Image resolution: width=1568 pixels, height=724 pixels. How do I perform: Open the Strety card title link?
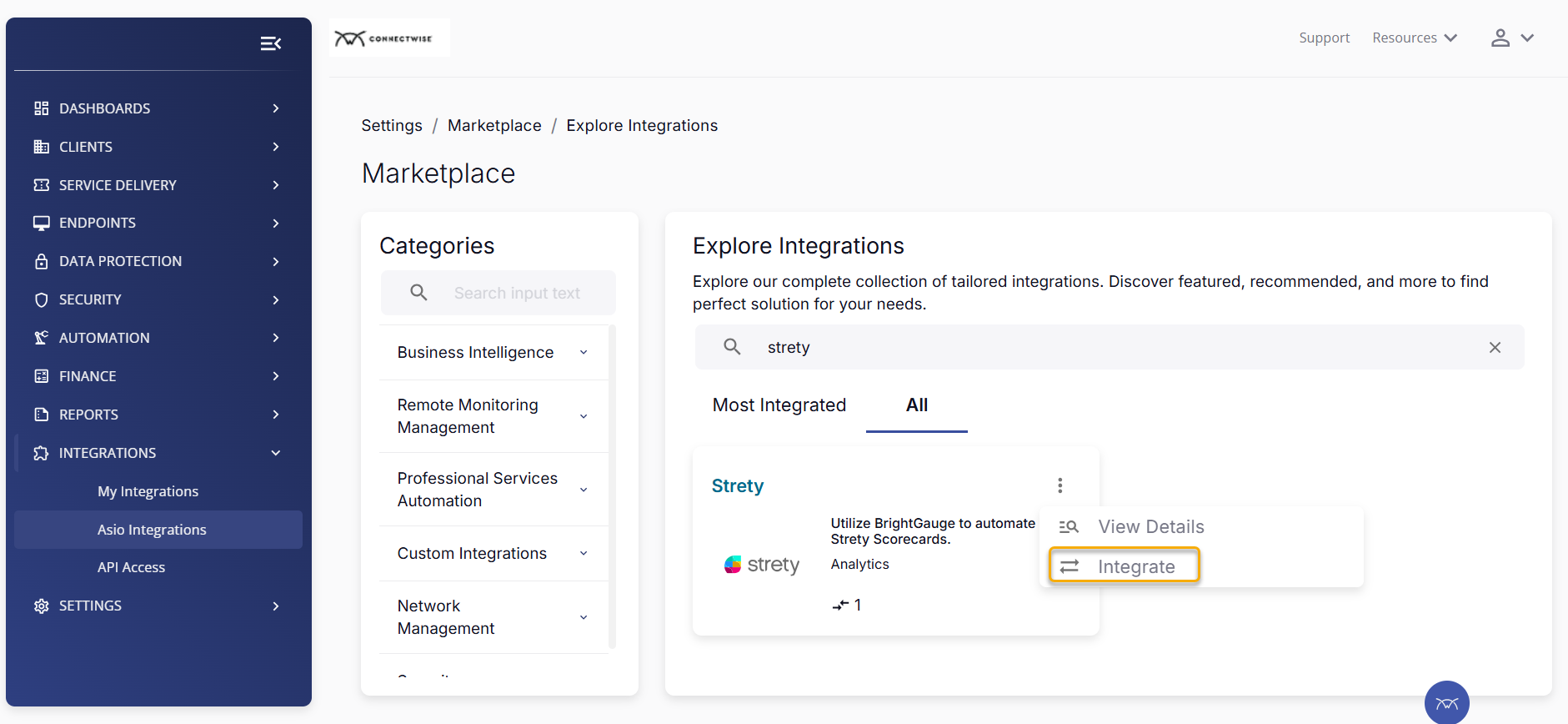click(738, 485)
